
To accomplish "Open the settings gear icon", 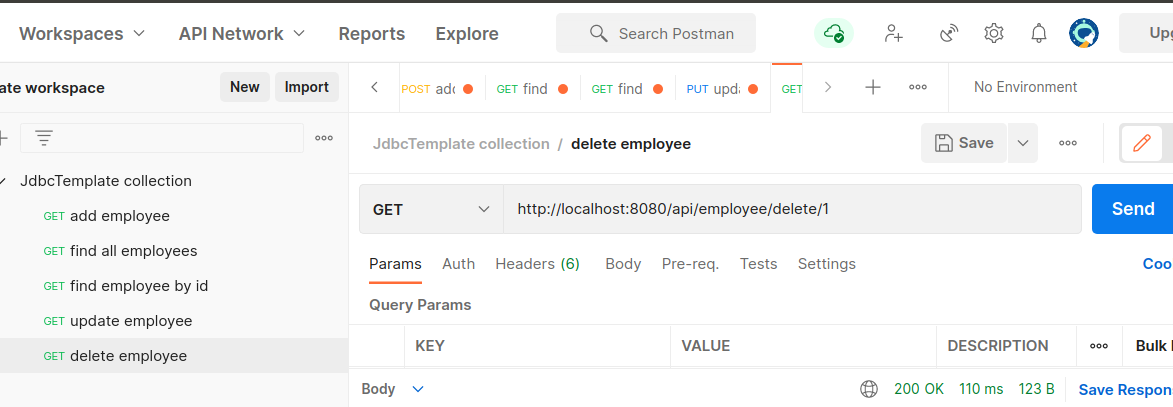I will point(993,34).
